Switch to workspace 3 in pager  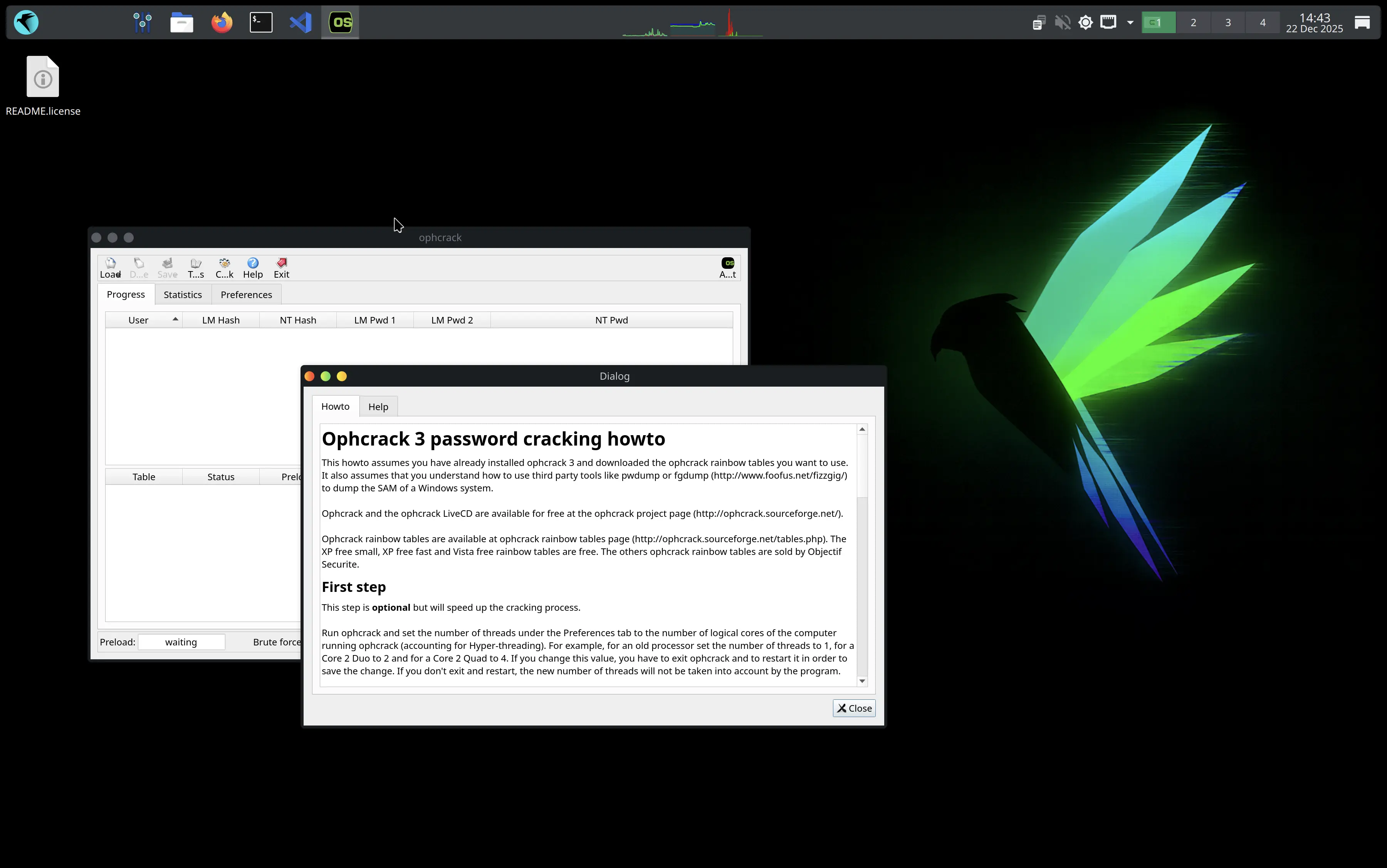pos(1227,22)
